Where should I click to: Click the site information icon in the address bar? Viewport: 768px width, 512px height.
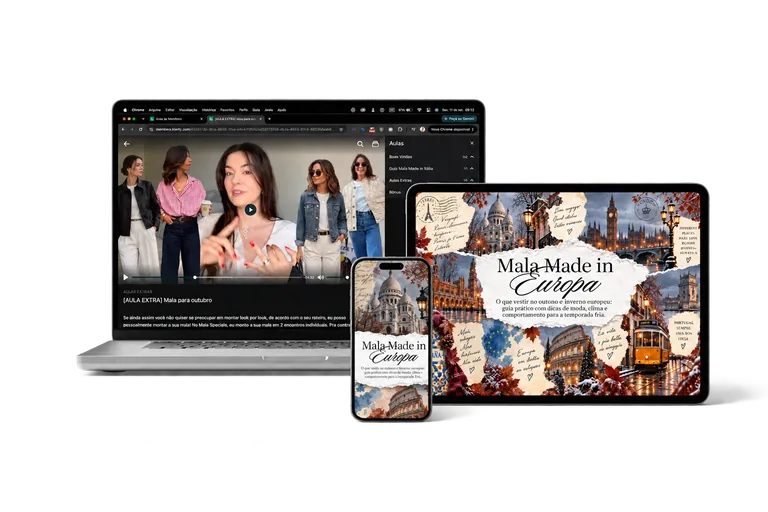[152, 129]
